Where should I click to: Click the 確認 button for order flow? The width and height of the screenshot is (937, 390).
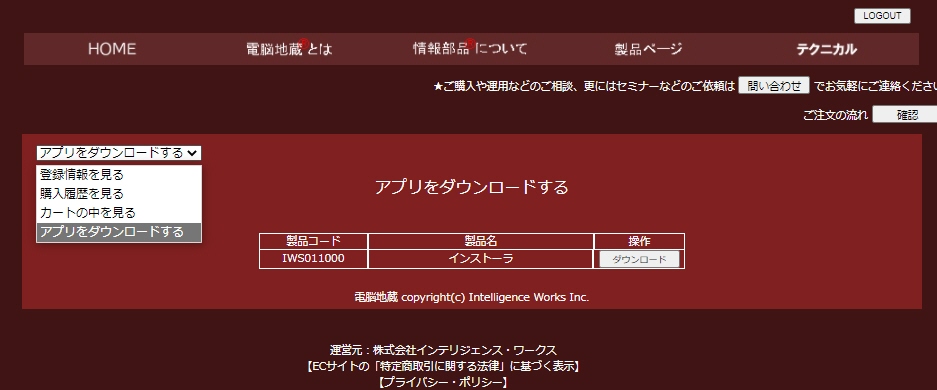click(x=905, y=115)
